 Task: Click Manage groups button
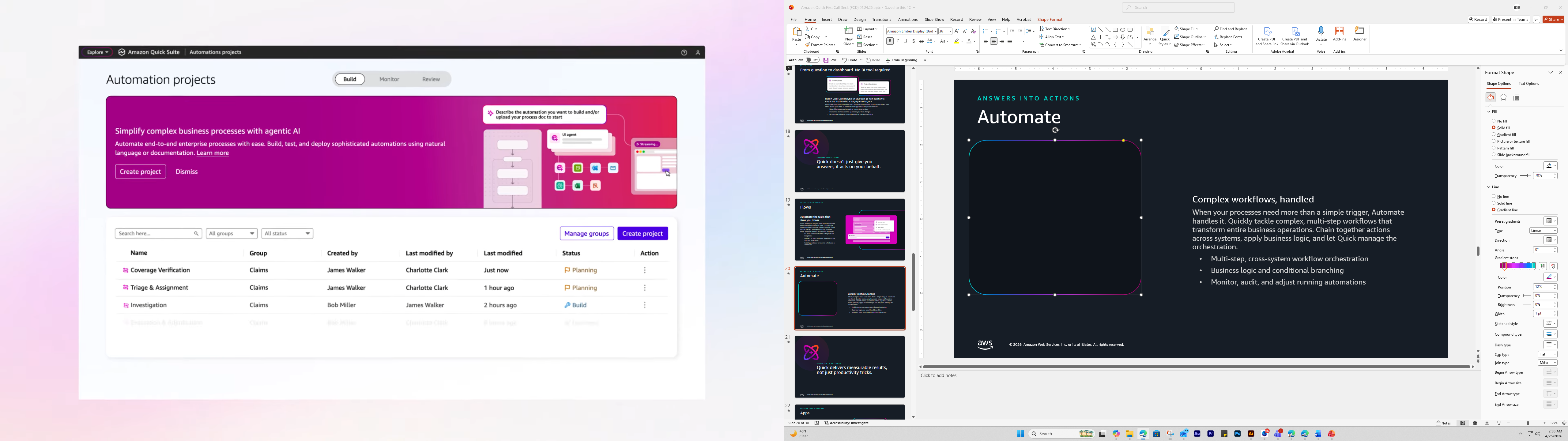[587, 234]
